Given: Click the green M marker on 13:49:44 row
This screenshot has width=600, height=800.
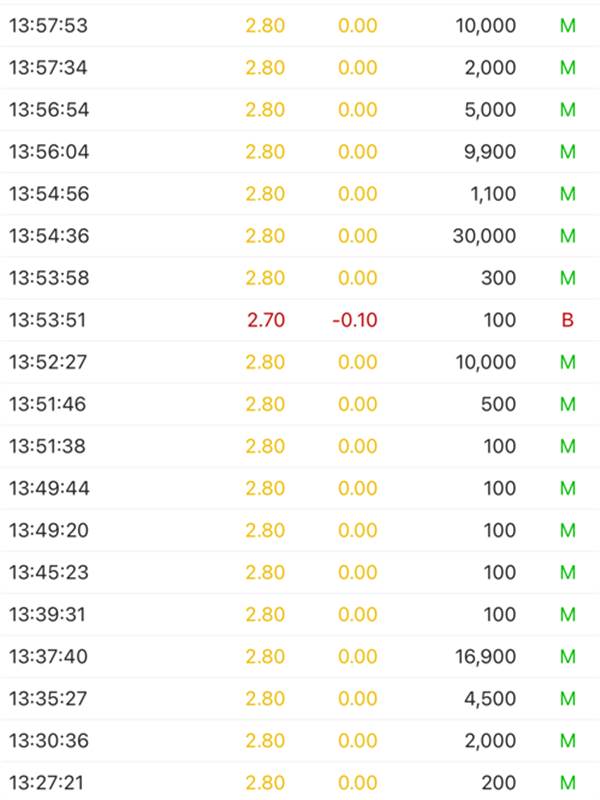Looking at the screenshot, I should 567,488.
